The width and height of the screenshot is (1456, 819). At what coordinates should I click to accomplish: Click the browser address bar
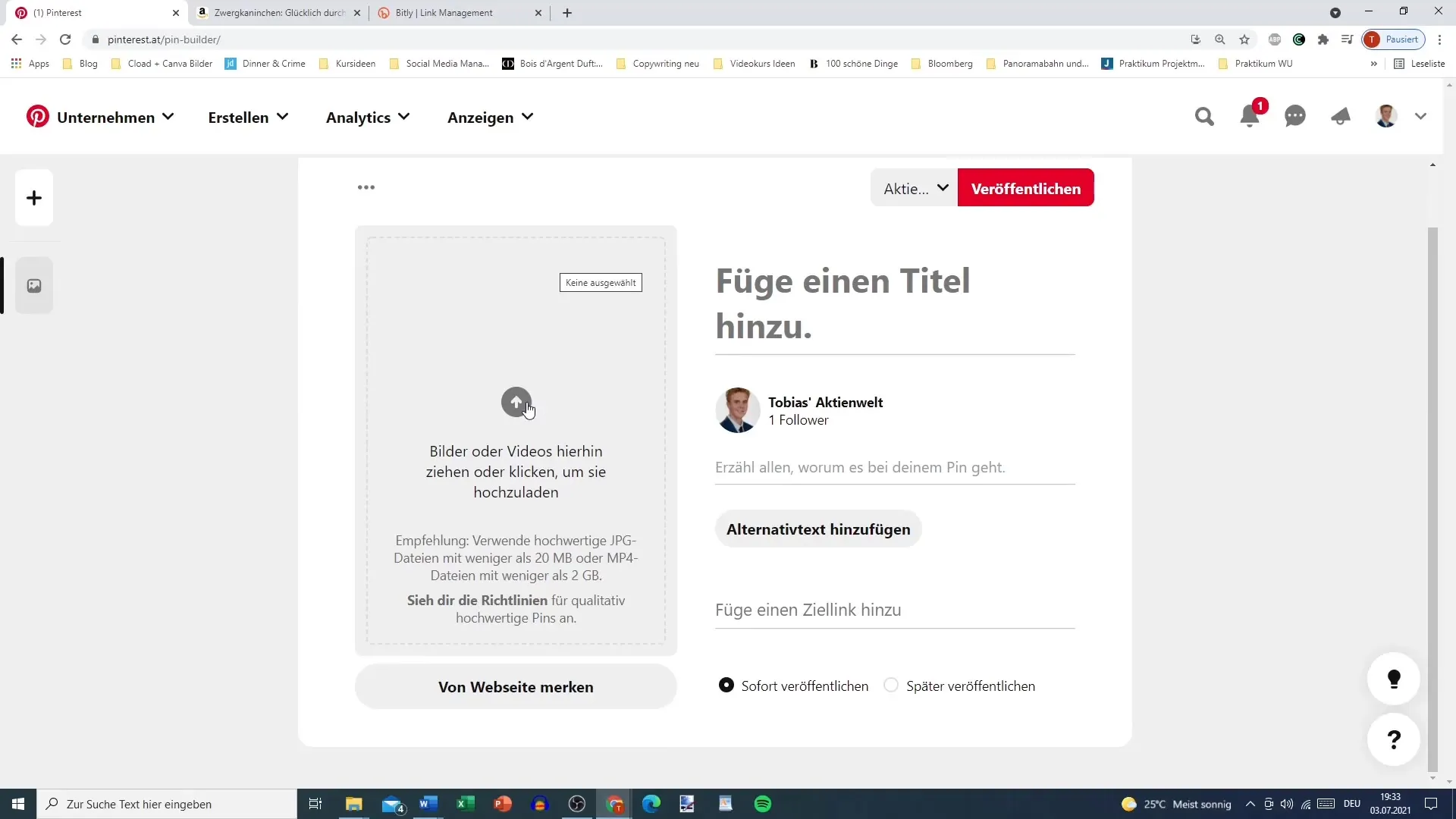pyautogui.click(x=637, y=39)
